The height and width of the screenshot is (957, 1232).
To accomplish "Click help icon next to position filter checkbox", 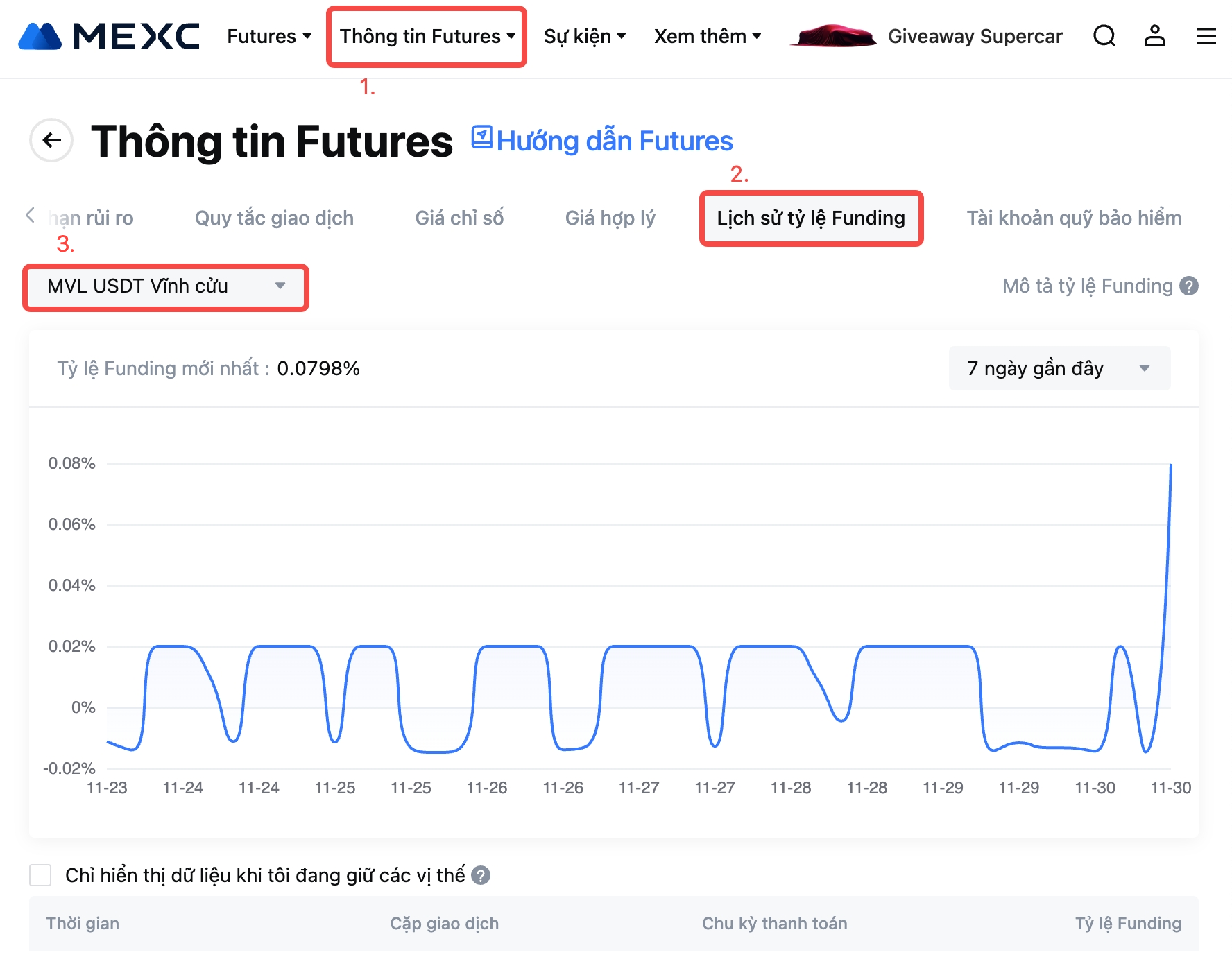I will [481, 876].
